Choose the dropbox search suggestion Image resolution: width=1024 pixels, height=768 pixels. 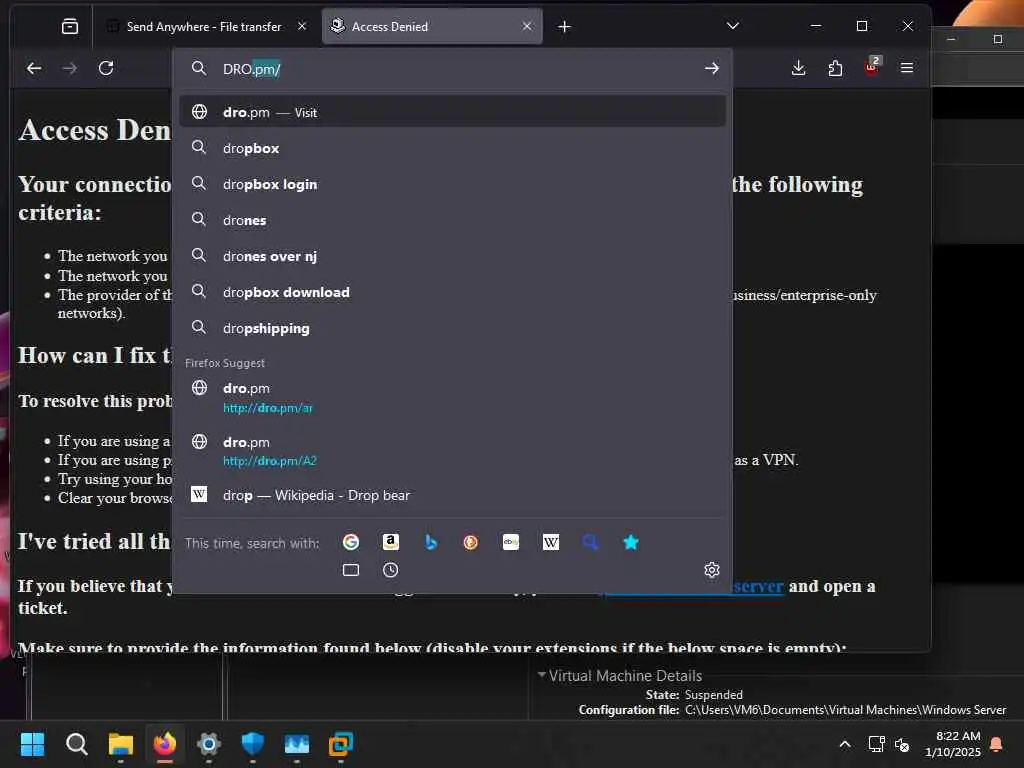tap(452, 148)
